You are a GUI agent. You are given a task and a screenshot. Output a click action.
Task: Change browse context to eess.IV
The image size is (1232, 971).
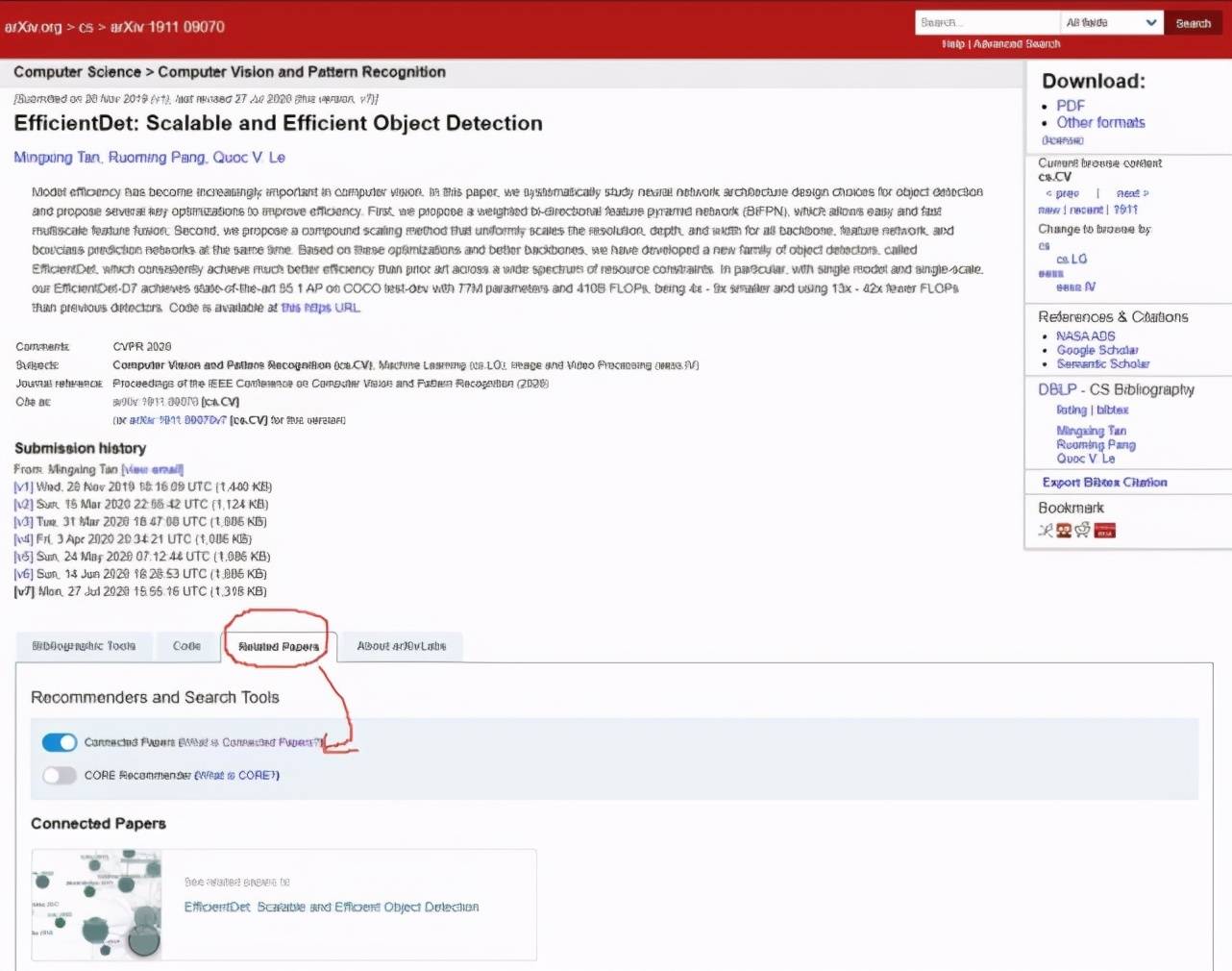point(1075,287)
